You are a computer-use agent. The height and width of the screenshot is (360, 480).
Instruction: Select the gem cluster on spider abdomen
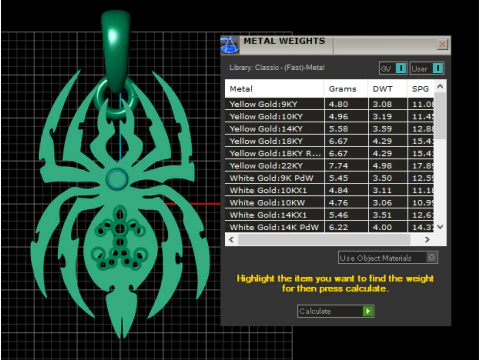click(119, 238)
